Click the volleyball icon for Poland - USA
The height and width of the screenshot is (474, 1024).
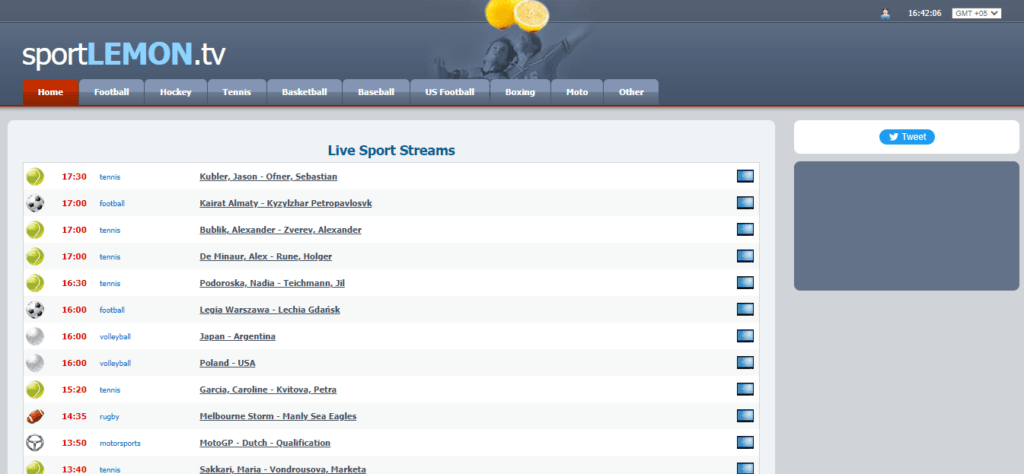click(35, 363)
